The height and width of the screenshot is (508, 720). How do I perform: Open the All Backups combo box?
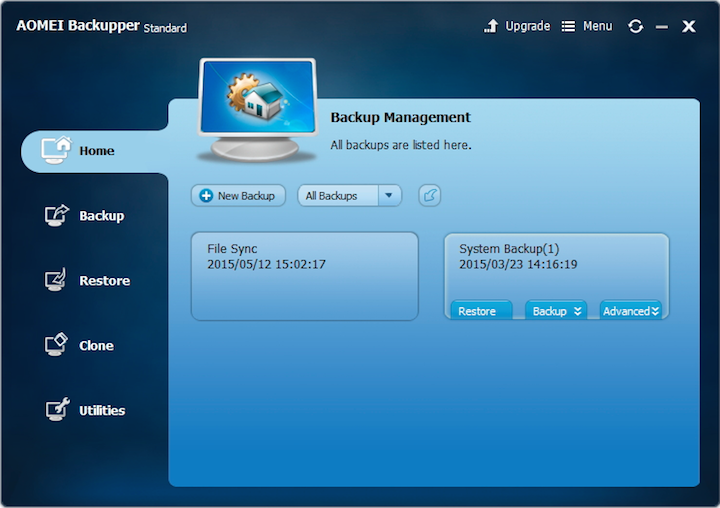tap(349, 196)
